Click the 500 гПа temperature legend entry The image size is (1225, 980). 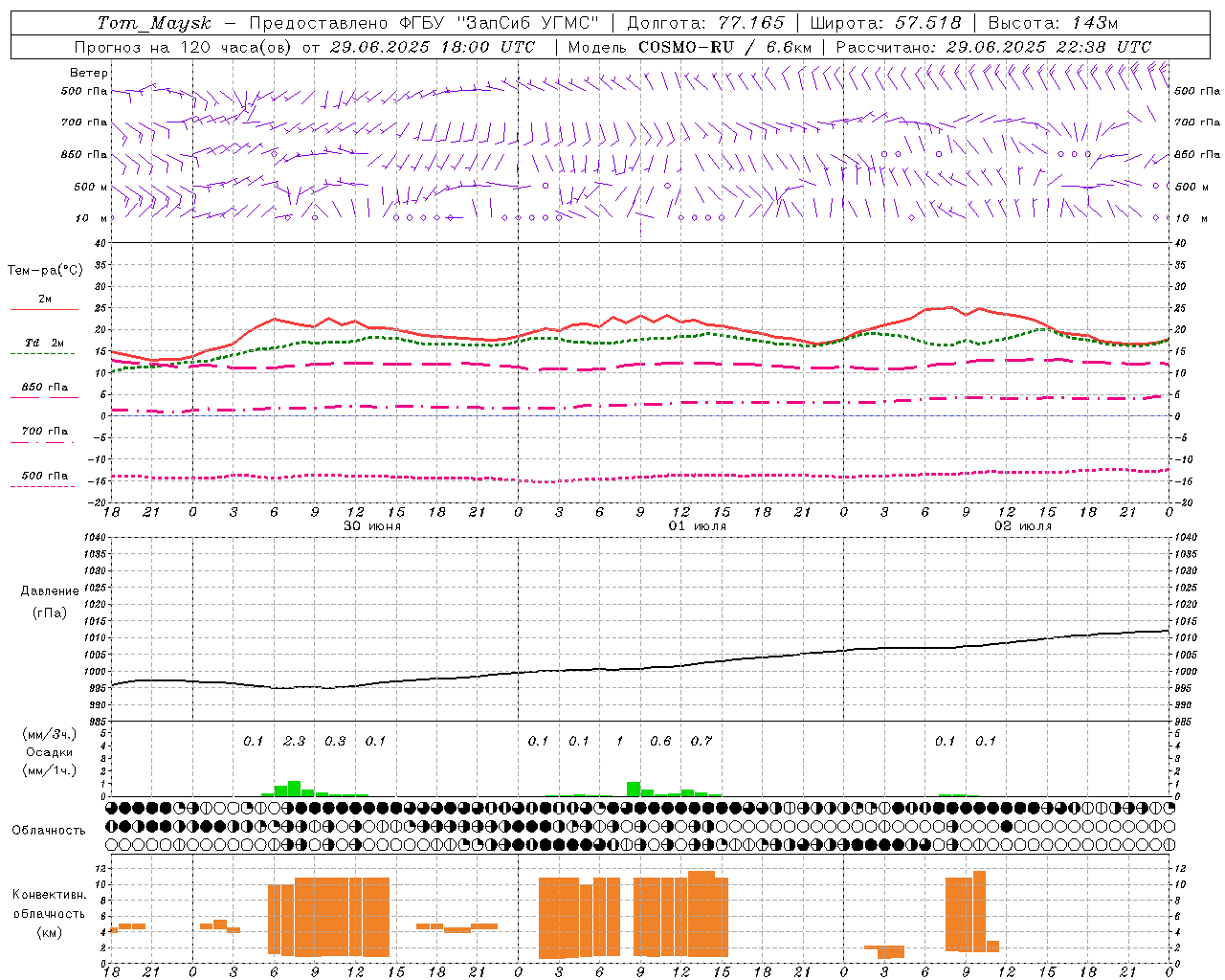[44, 476]
